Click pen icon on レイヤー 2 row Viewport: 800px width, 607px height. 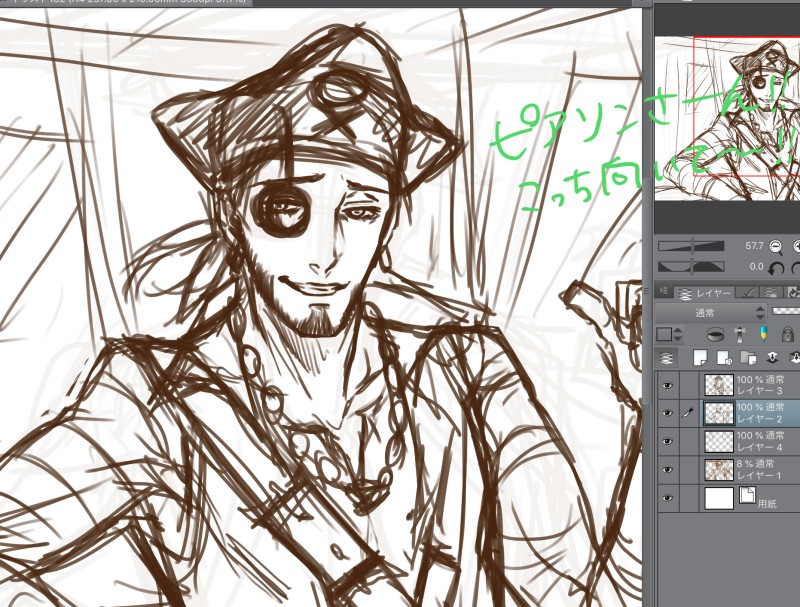(688, 413)
